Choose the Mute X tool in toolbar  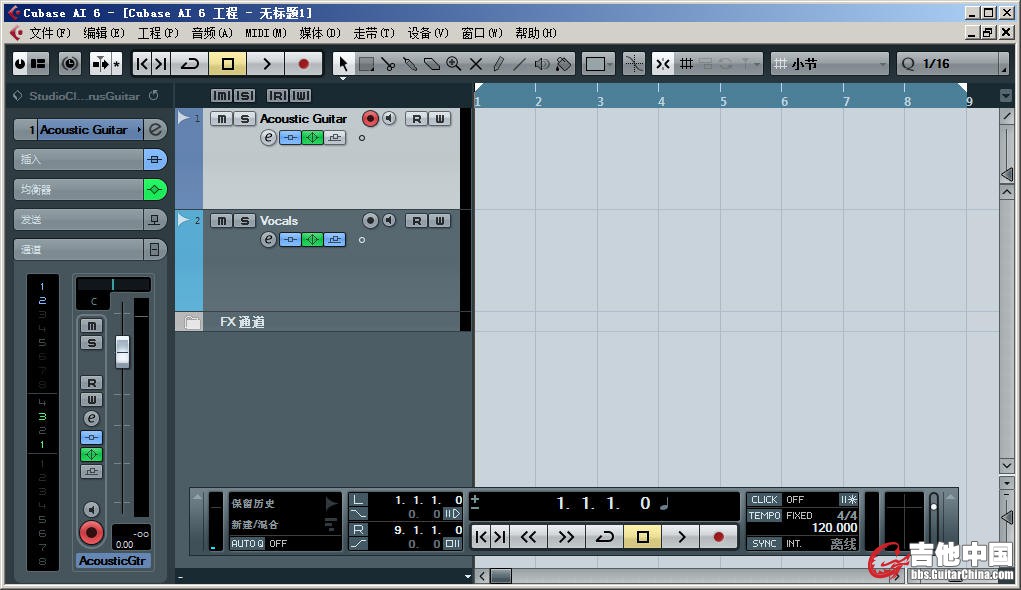476,64
